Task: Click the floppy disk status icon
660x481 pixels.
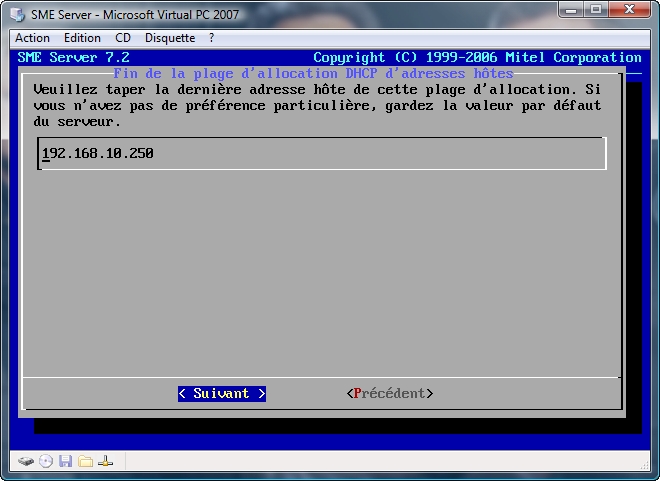Action: tap(65, 461)
